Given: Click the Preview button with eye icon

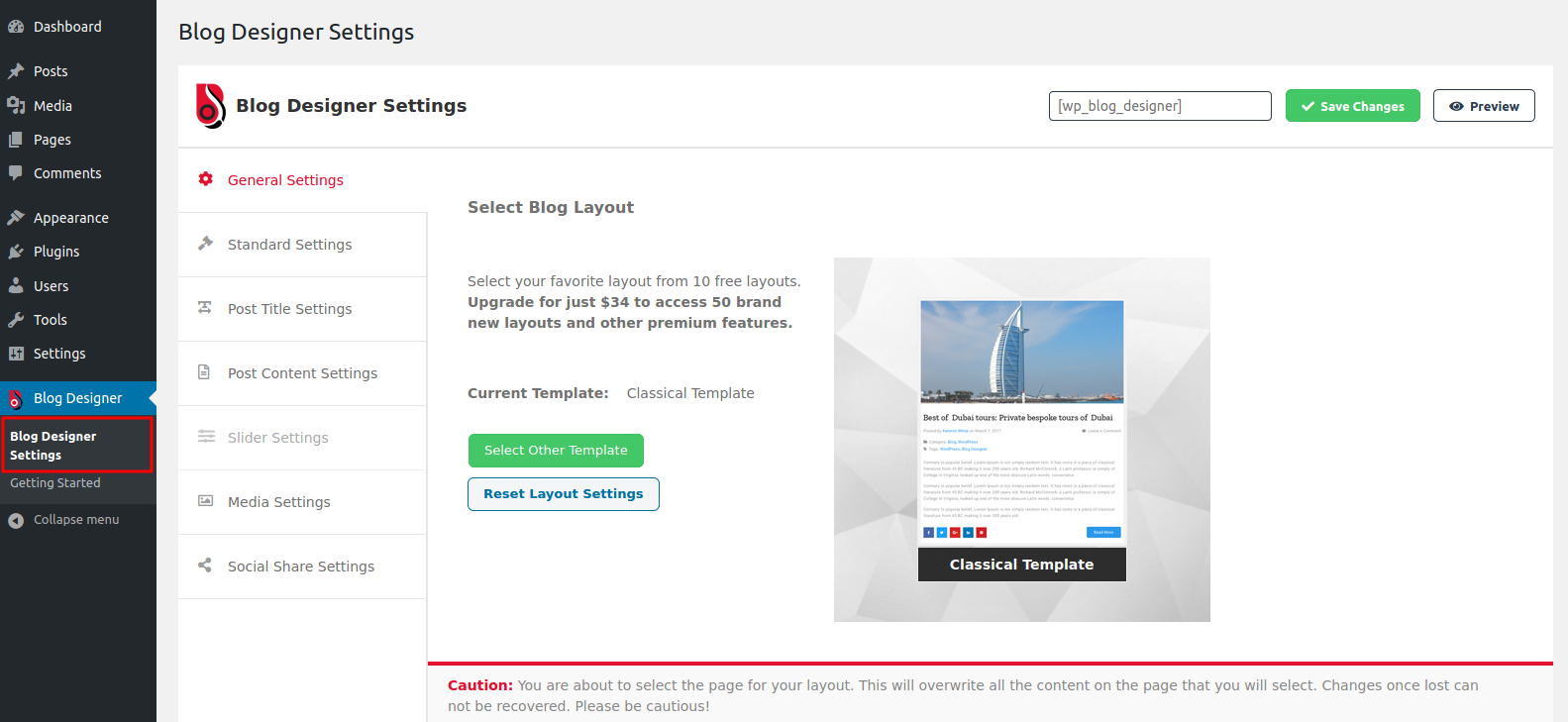Looking at the screenshot, I should click(x=1484, y=106).
